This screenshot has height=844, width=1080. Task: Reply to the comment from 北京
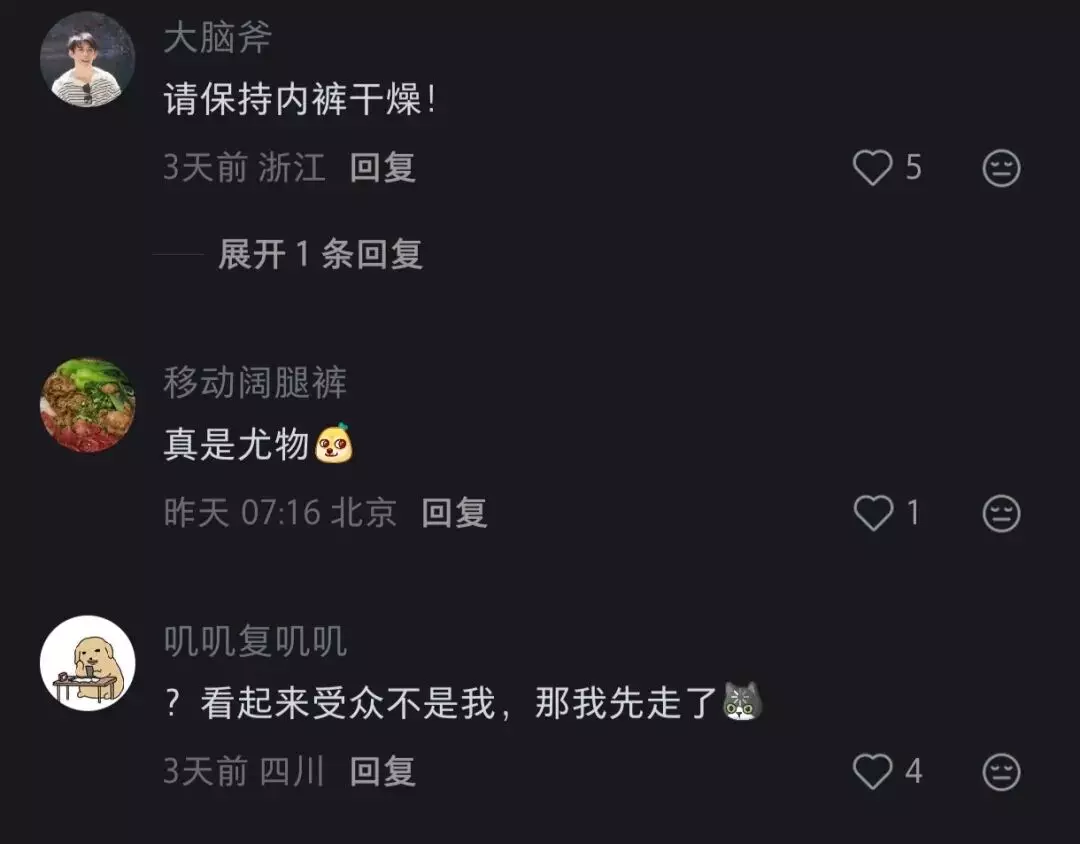[x=454, y=513]
